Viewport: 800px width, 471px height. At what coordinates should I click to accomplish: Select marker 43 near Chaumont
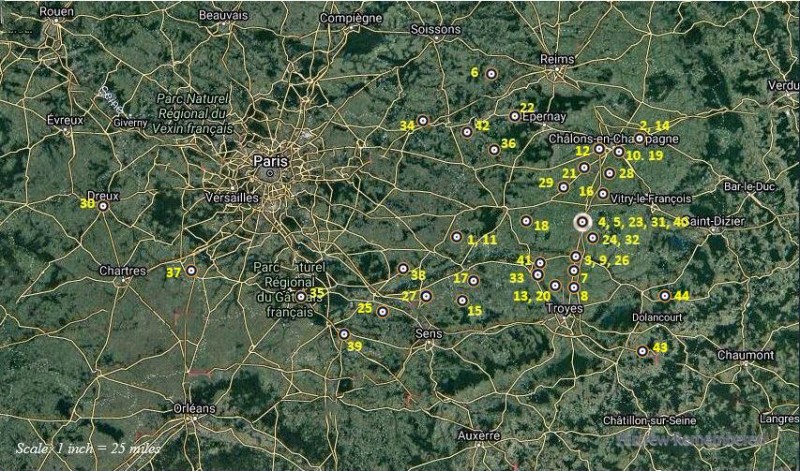tap(642, 350)
